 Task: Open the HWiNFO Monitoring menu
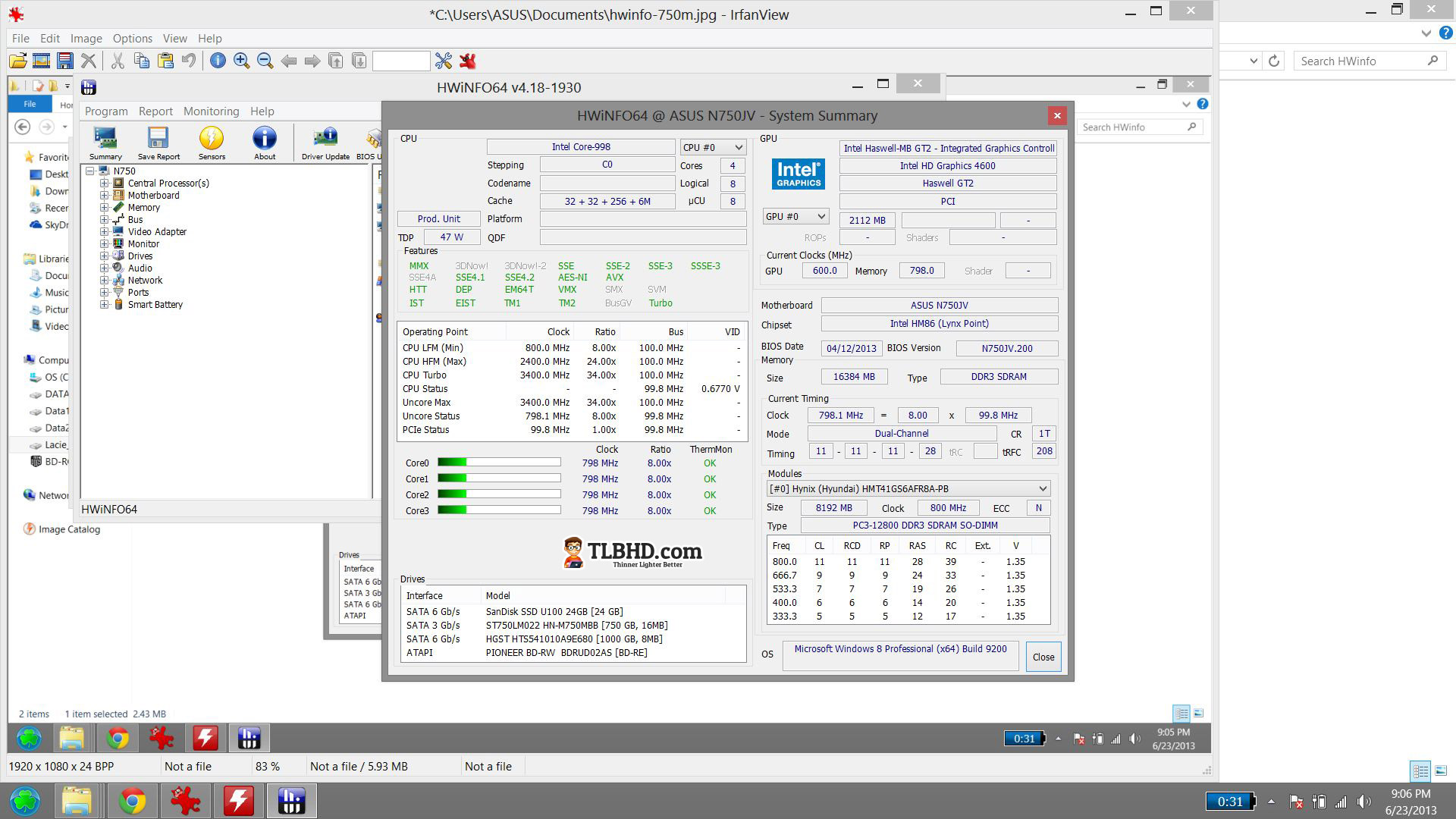tap(211, 111)
